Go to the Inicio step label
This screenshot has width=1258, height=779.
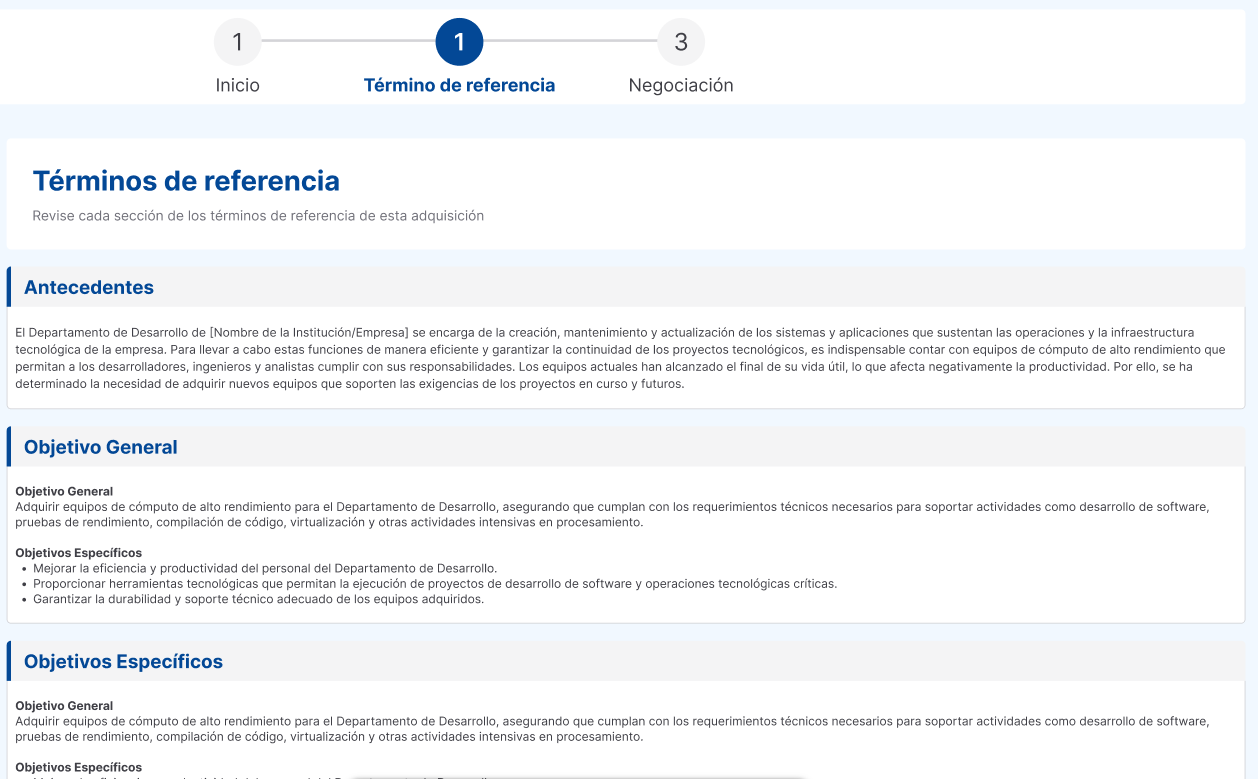coord(237,86)
